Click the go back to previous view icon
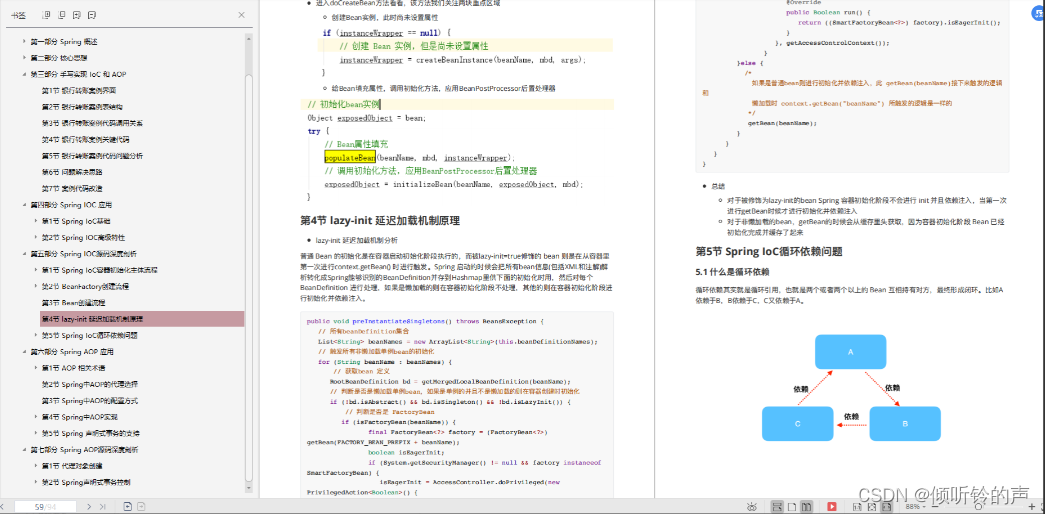Screen dimensions: 1045x514 [127, 507]
